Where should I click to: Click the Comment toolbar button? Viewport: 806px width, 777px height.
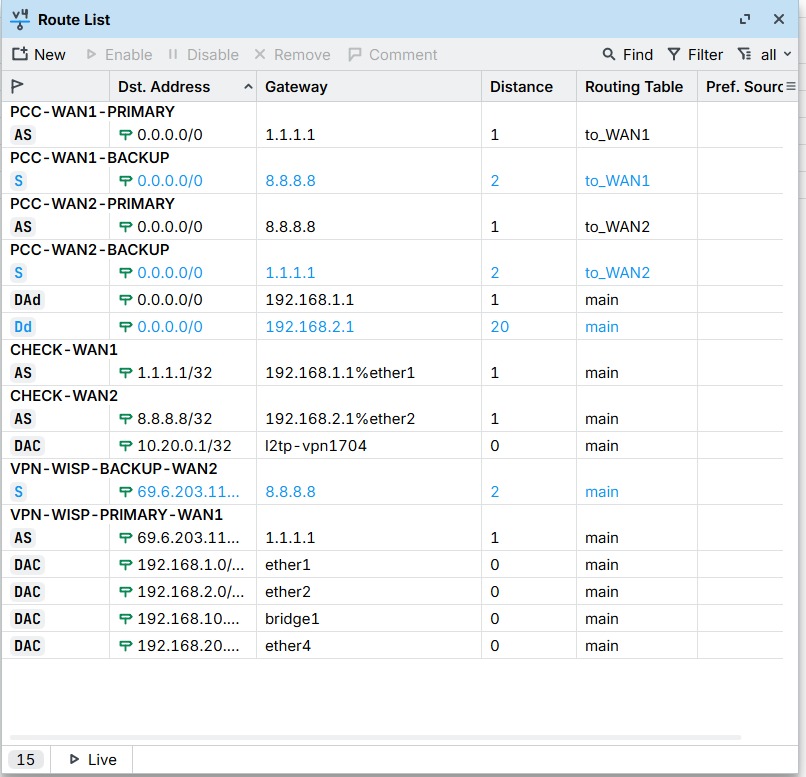pyautogui.click(x=393, y=54)
